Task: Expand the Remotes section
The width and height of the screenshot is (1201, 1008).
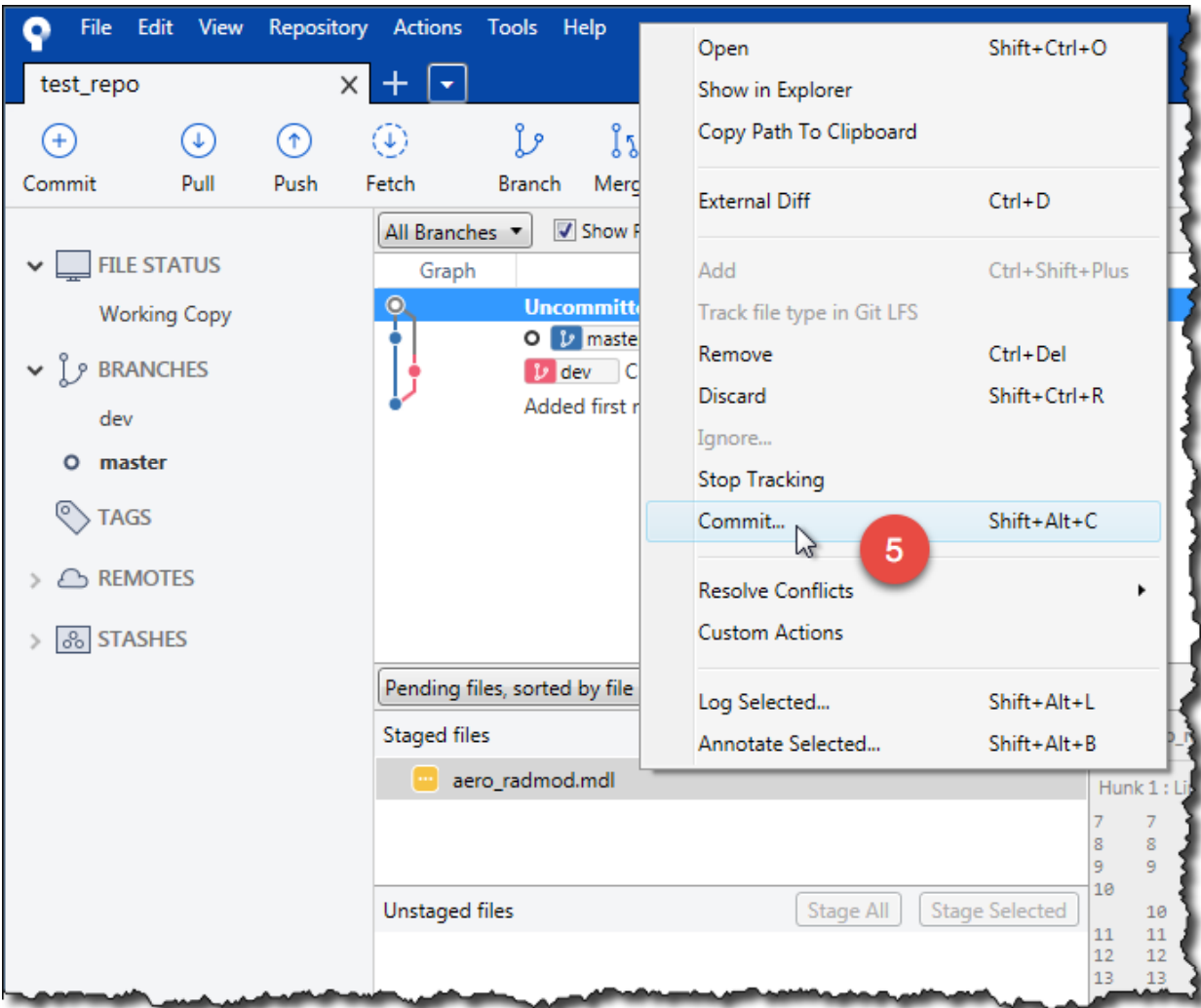Action: (36, 580)
